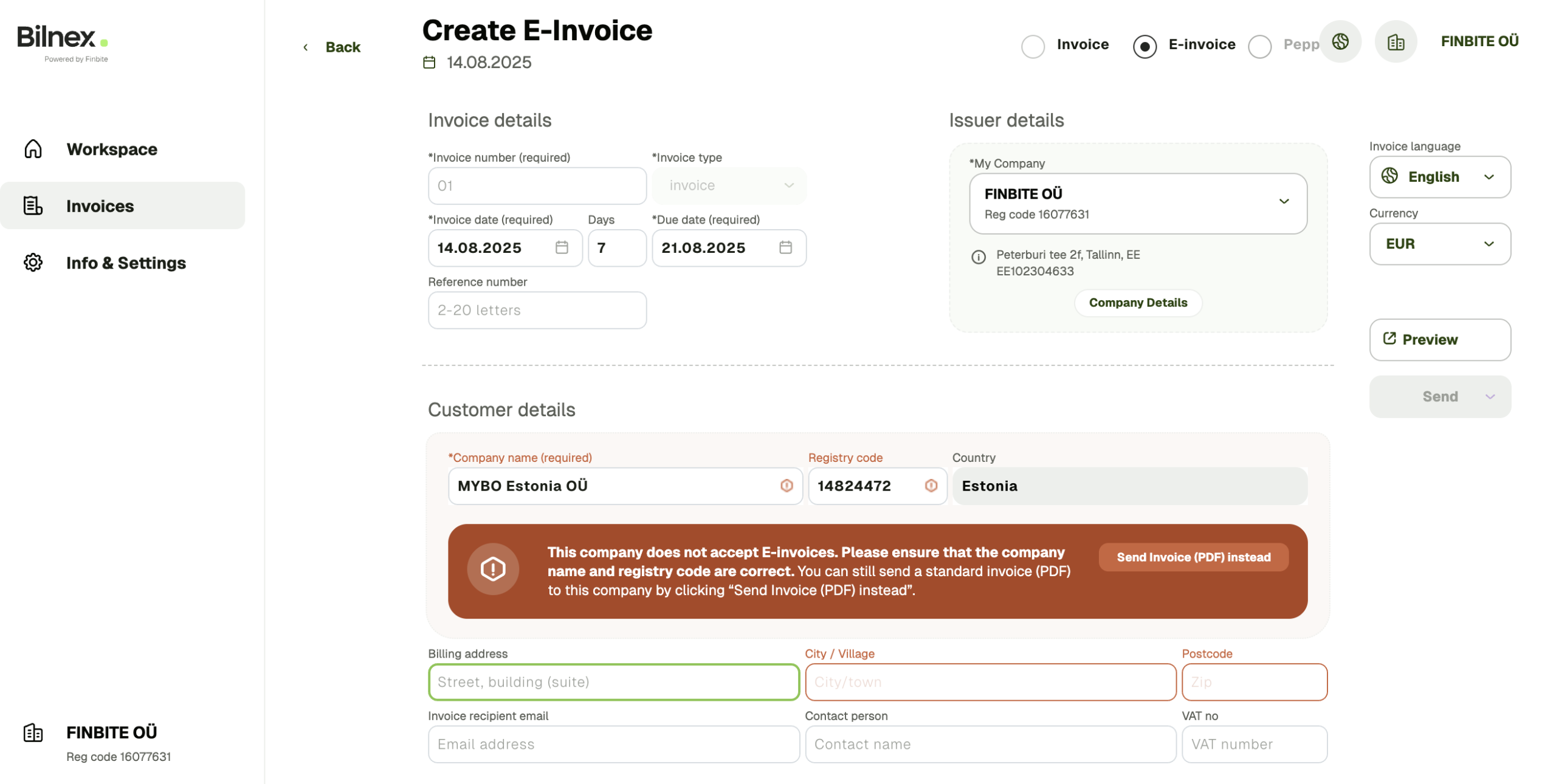Click the external-link icon on the Preview button
1556x784 pixels.
click(x=1391, y=339)
